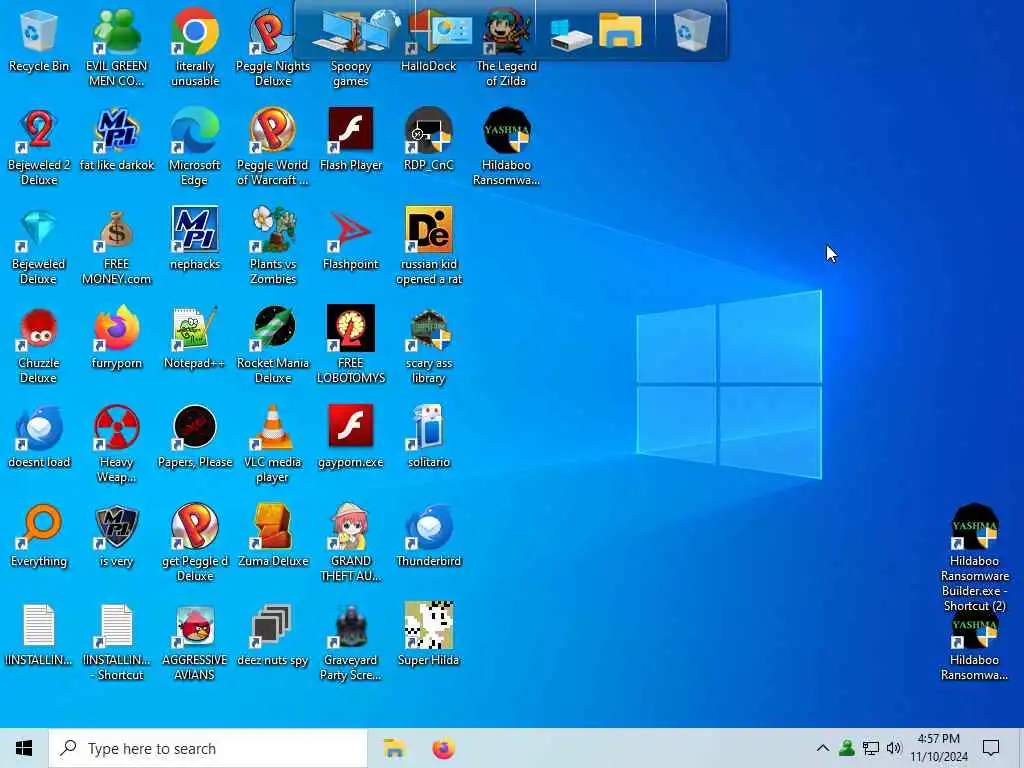
Task: Select the RDP_CnC shortcut
Action: (x=428, y=140)
